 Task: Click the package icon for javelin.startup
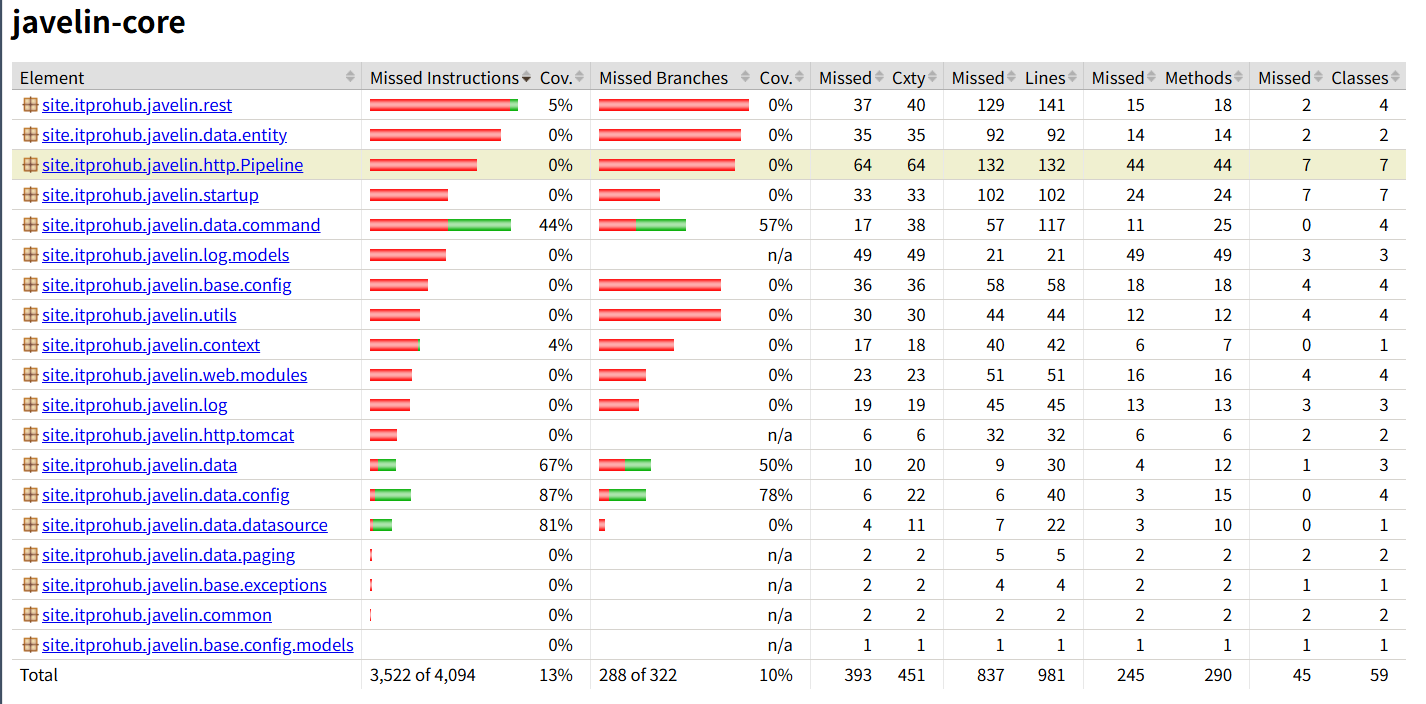click(x=30, y=195)
